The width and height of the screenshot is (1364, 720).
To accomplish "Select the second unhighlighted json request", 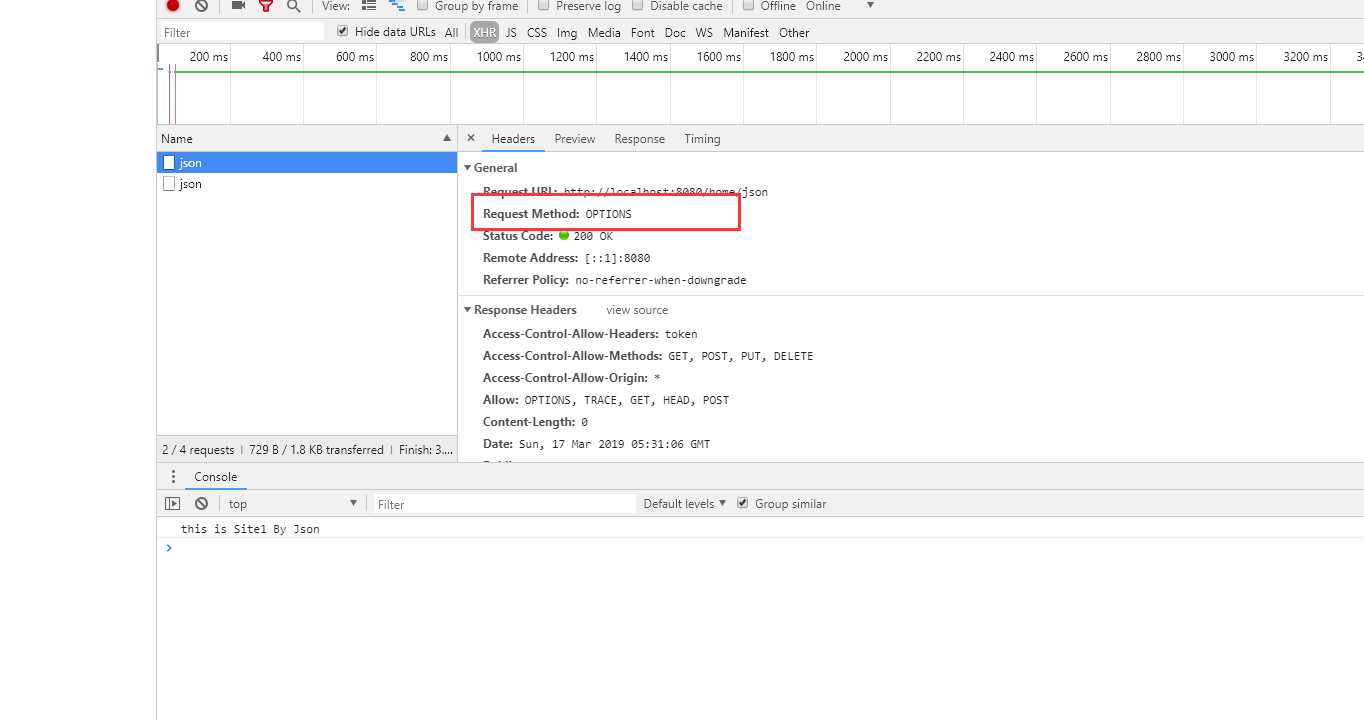I will pyautogui.click(x=307, y=184).
